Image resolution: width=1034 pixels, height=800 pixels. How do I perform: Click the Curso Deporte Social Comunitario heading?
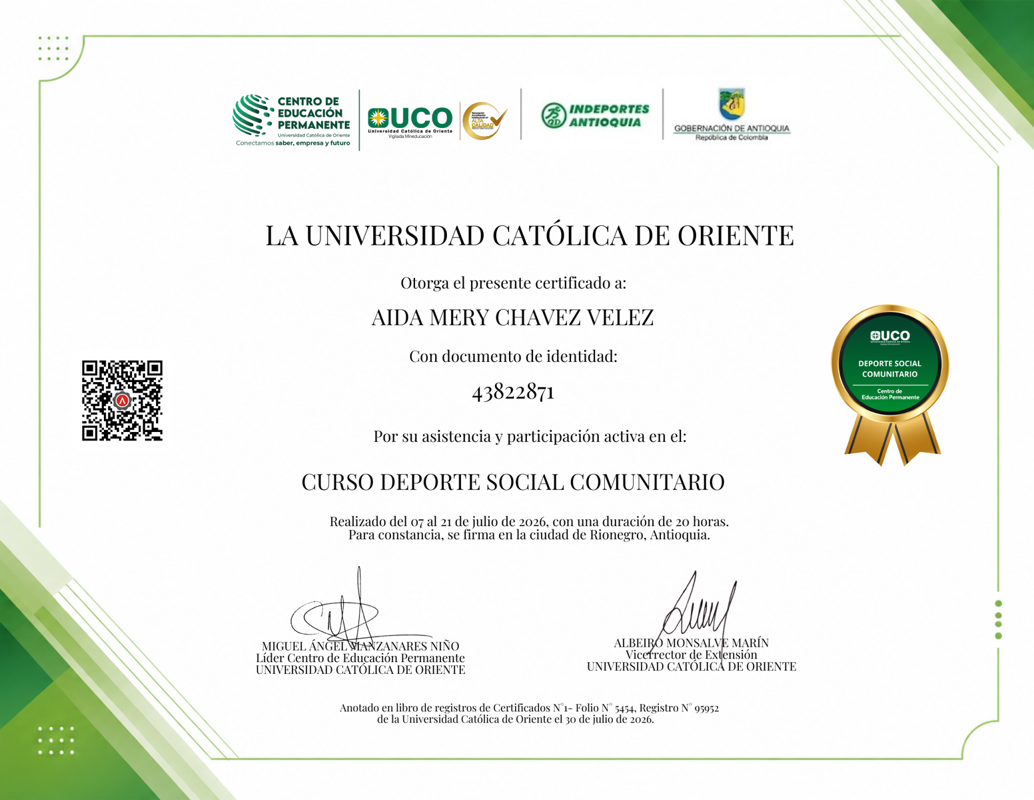513,482
